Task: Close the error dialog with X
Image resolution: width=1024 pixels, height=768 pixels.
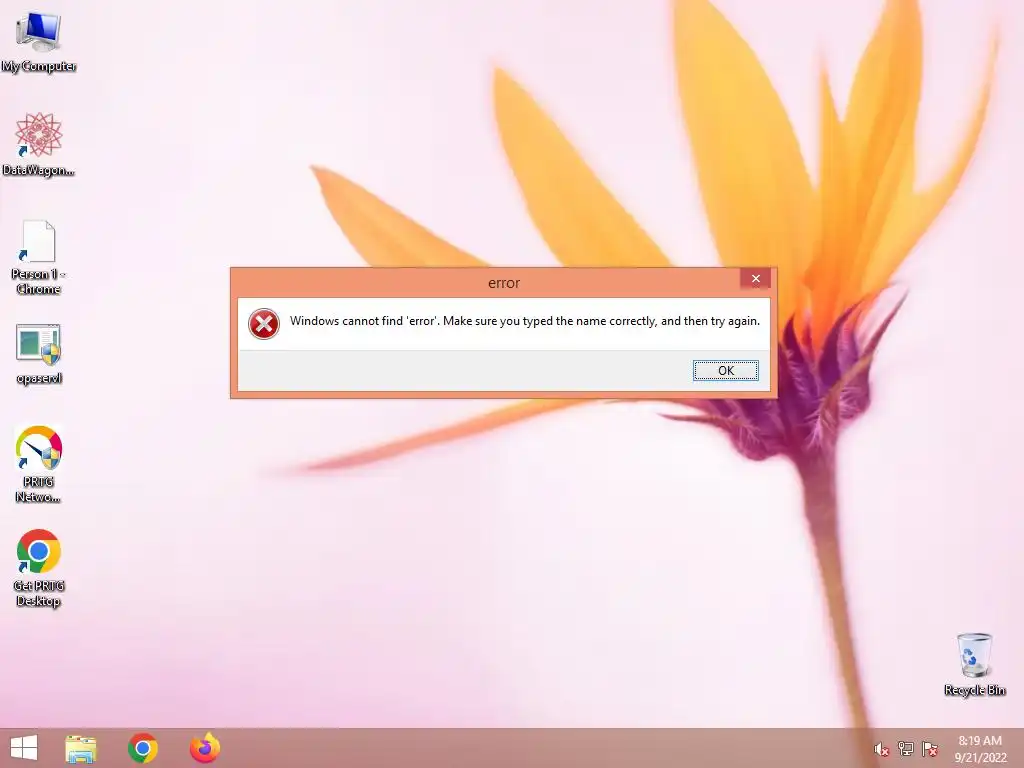Action: [x=756, y=279]
